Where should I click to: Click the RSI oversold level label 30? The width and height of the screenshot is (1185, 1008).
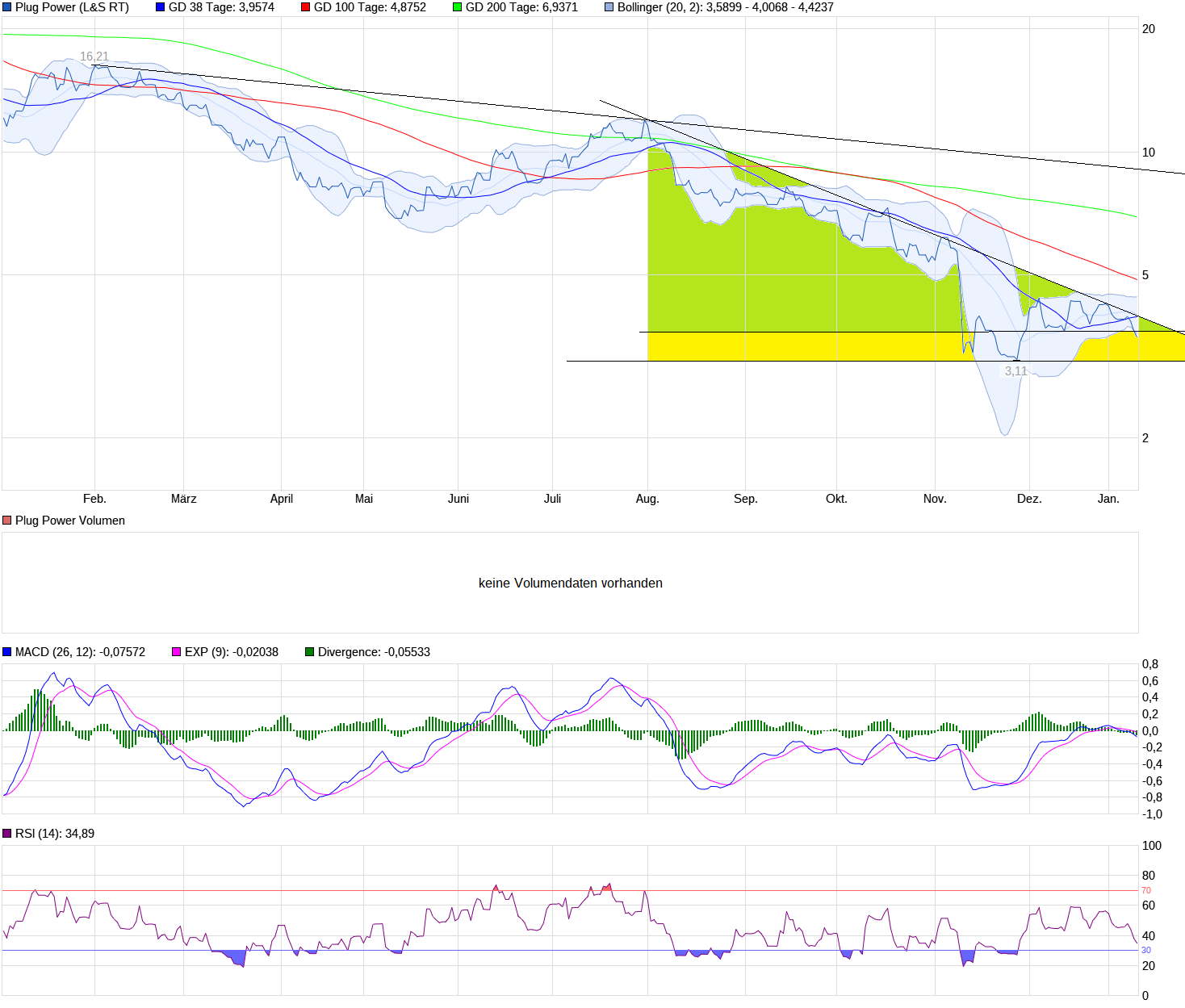pyautogui.click(x=1146, y=950)
